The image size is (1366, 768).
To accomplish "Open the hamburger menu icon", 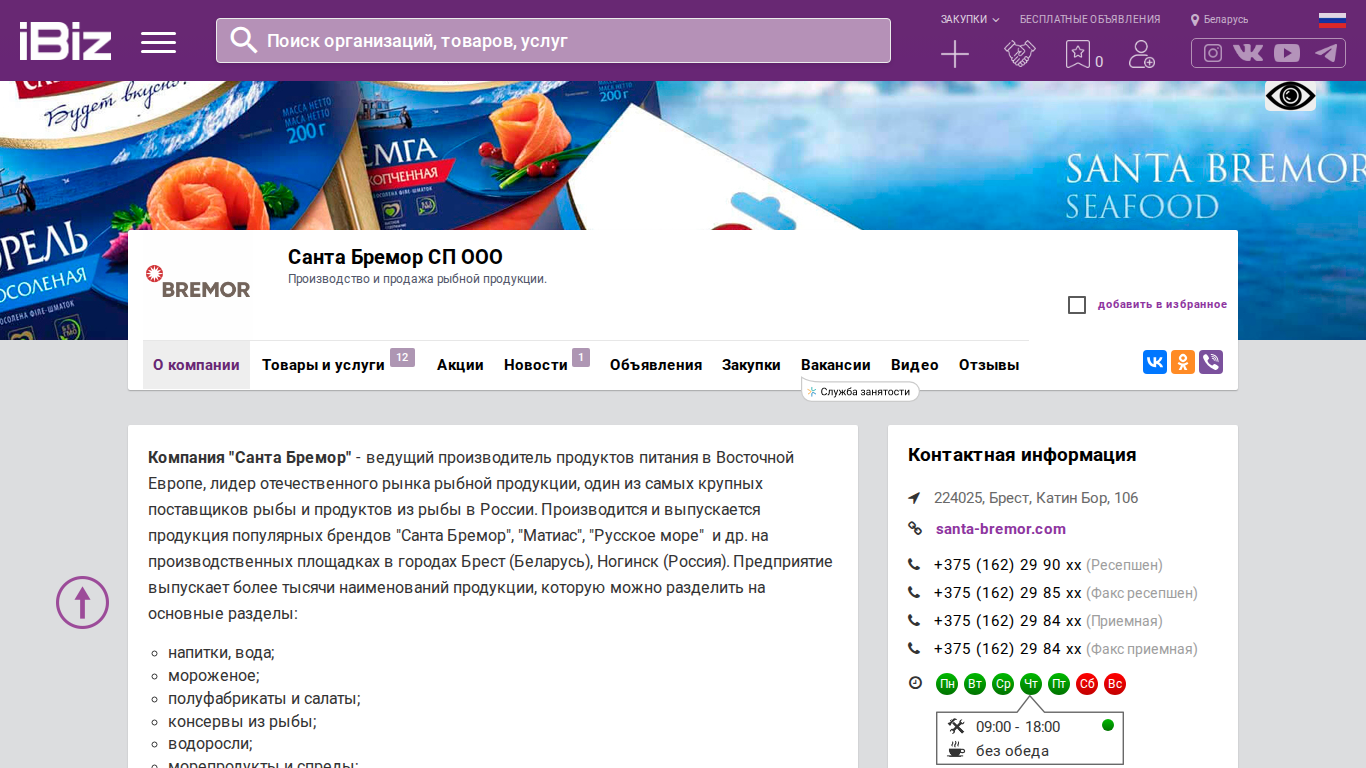I will tap(158, 42).
